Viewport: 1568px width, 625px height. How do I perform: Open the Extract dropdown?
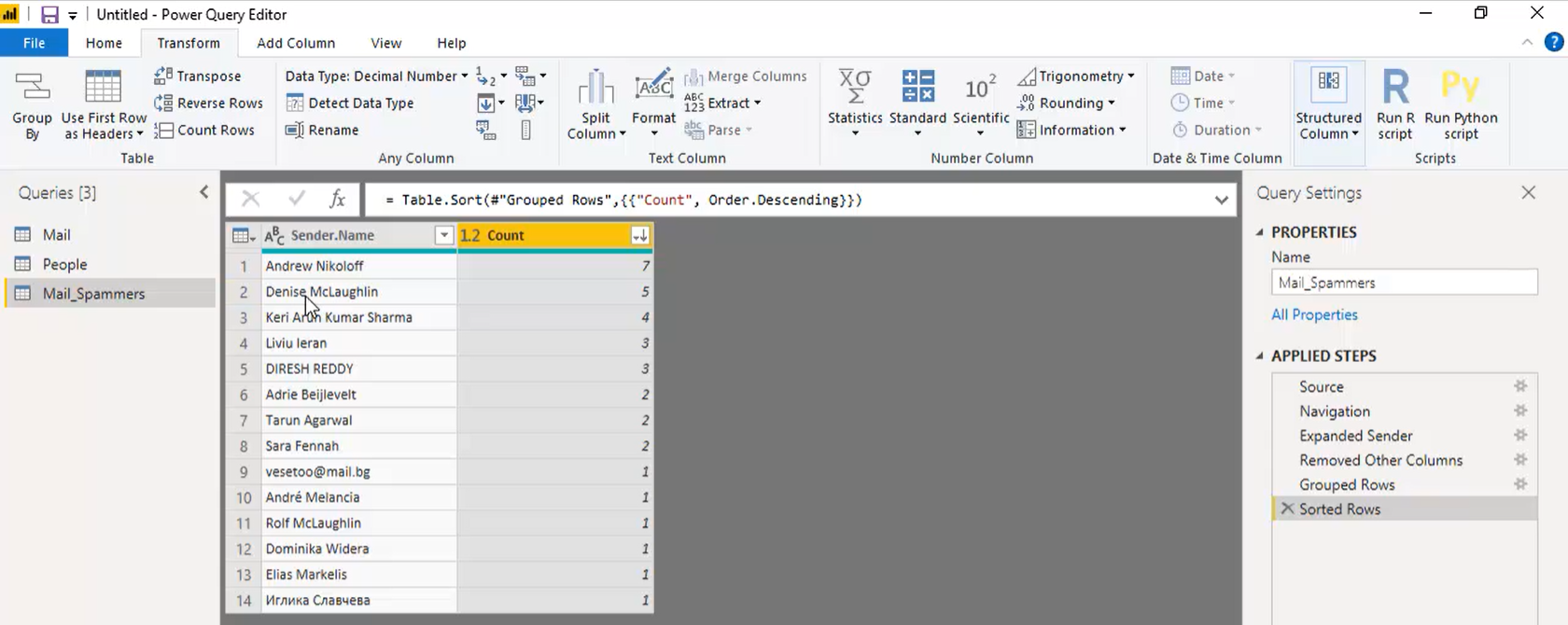[723, 103]
